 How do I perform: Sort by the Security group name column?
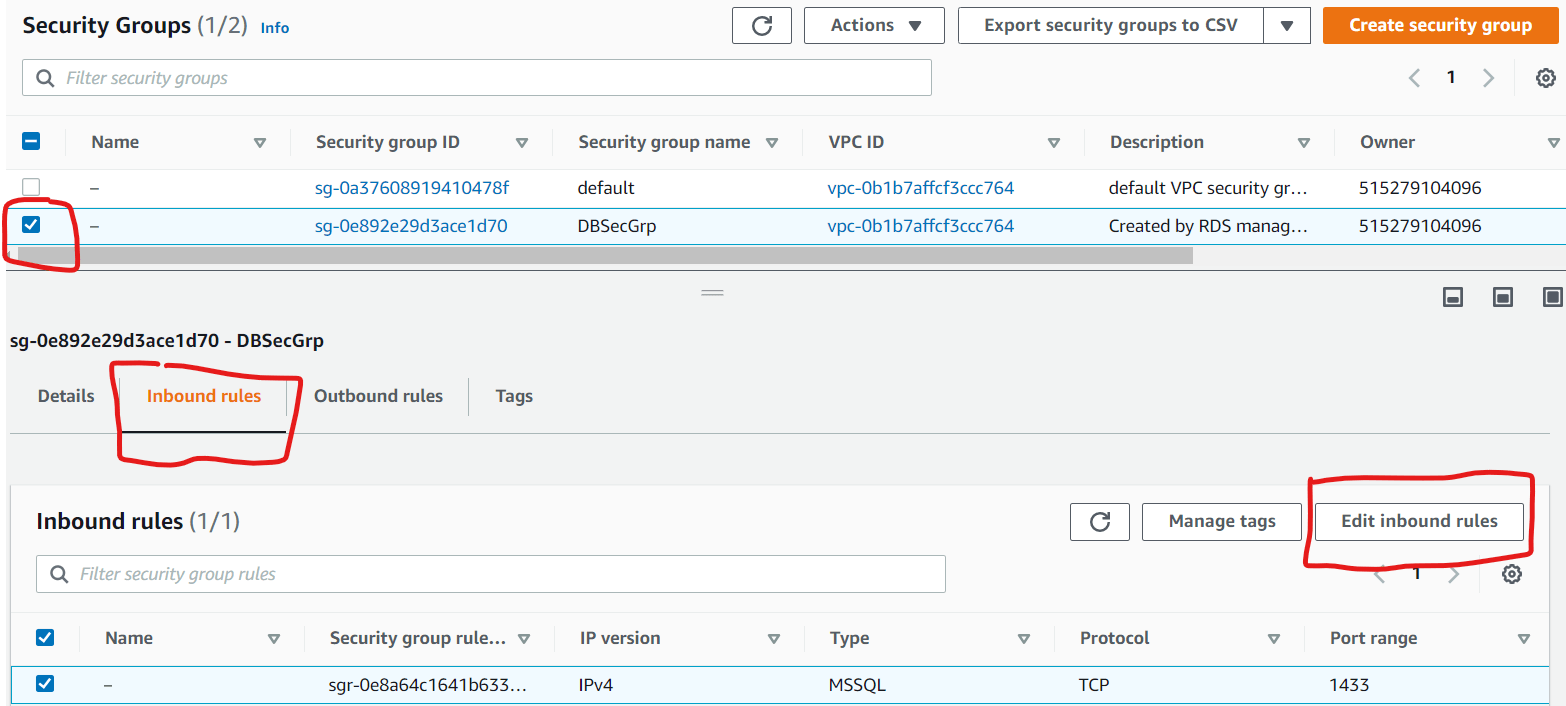[x=664, y=142]
